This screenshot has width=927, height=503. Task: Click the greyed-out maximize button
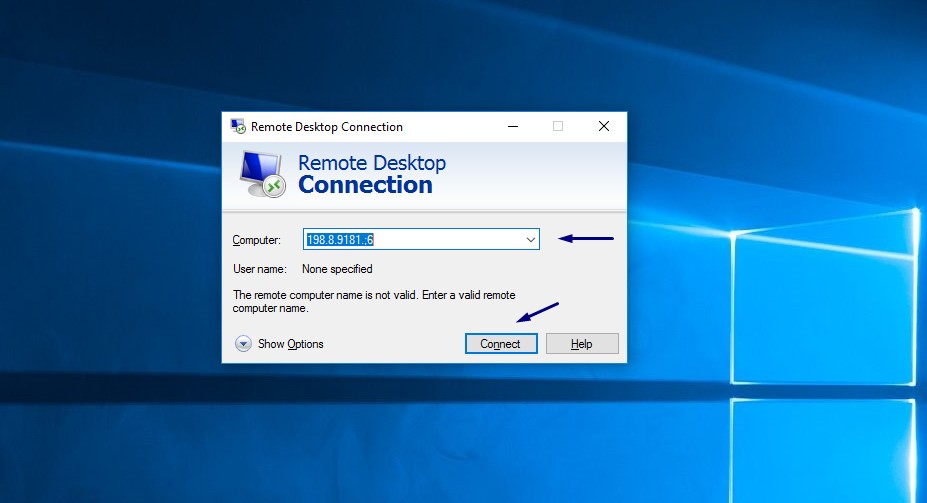pyautogui.click(x=558, y=126)
